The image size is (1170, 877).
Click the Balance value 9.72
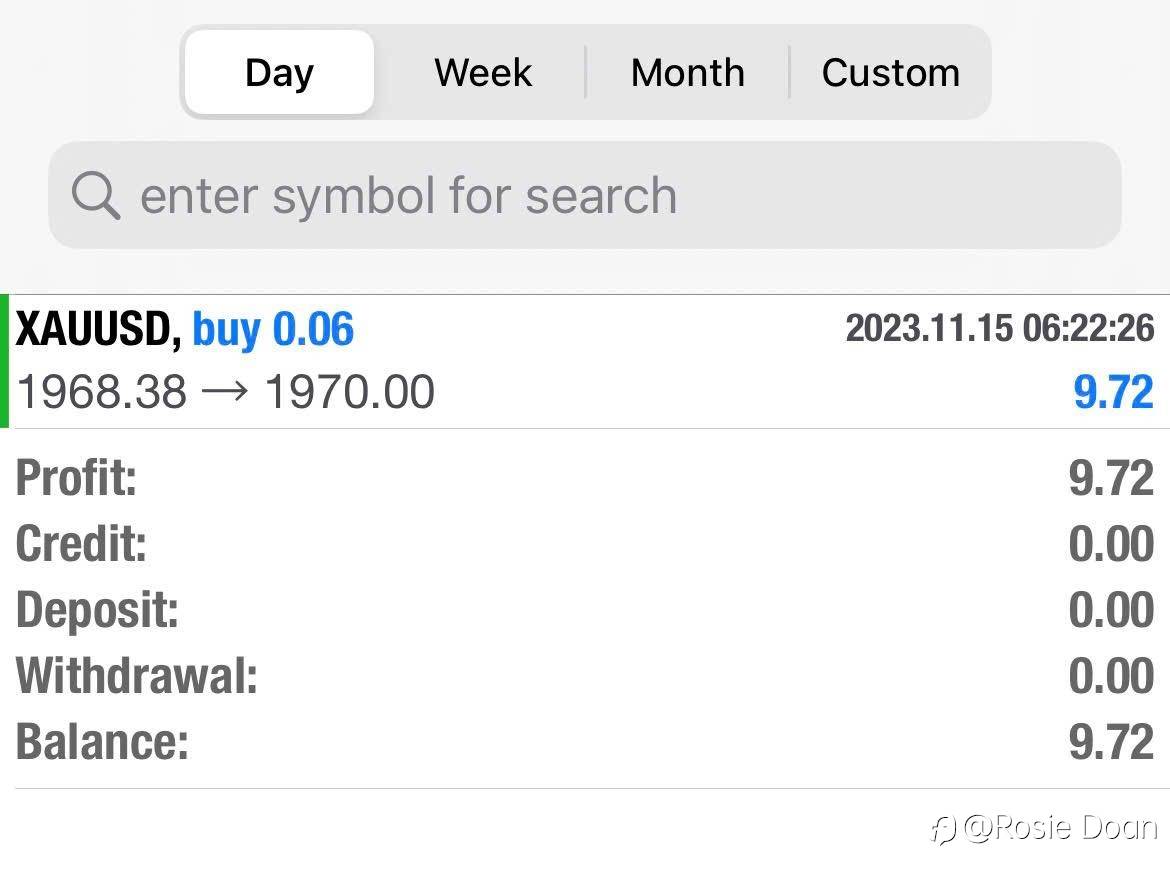point(1111,742)
